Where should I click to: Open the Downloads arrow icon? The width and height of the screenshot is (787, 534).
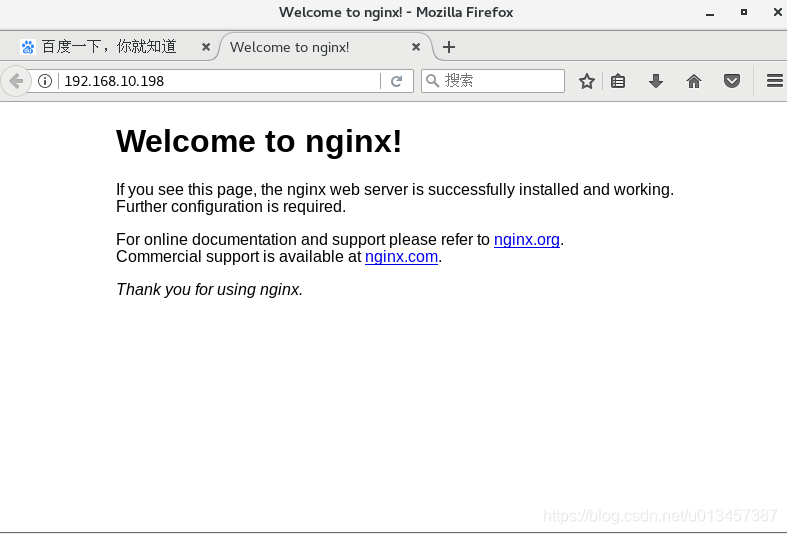coord(655,81)
